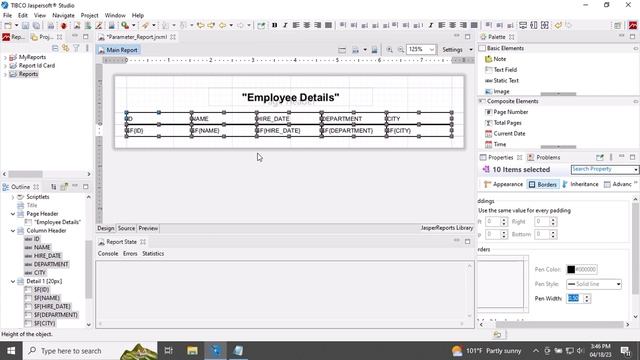
Task: Click the New file toolbar icon
Action: coord(8,25)
